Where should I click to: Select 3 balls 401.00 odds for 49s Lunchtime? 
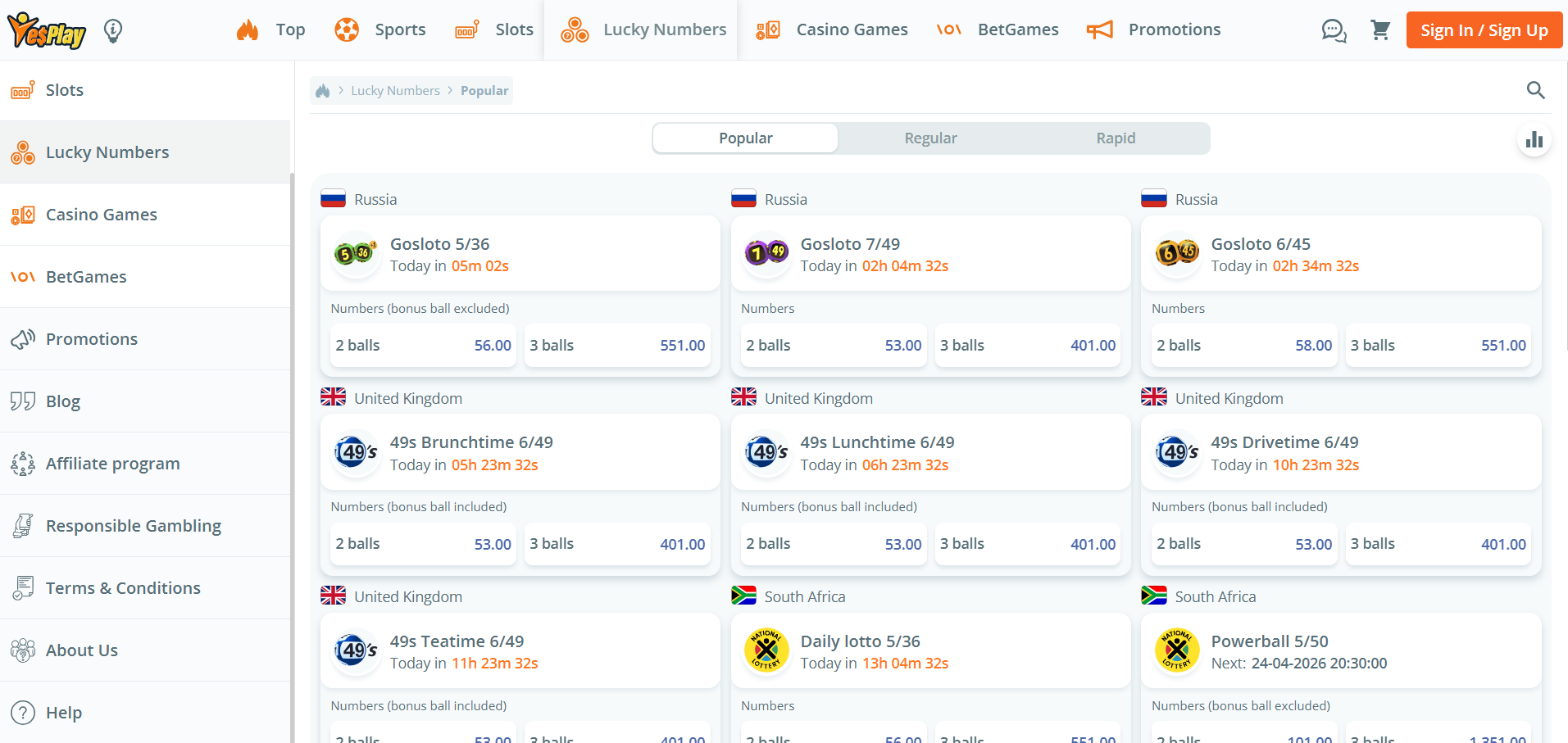pos(1027,544)
